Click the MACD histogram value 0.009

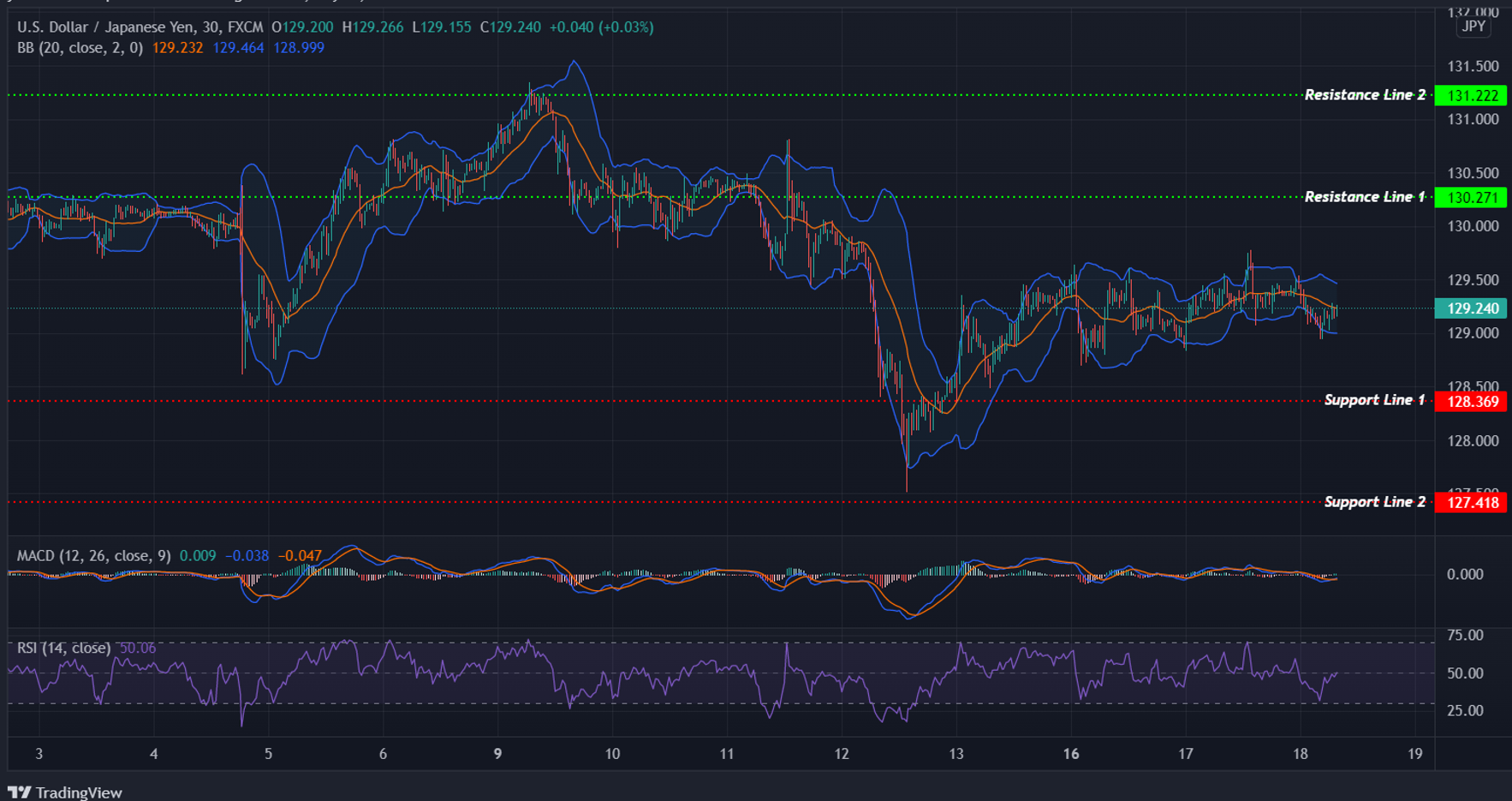tap(198, 555)
